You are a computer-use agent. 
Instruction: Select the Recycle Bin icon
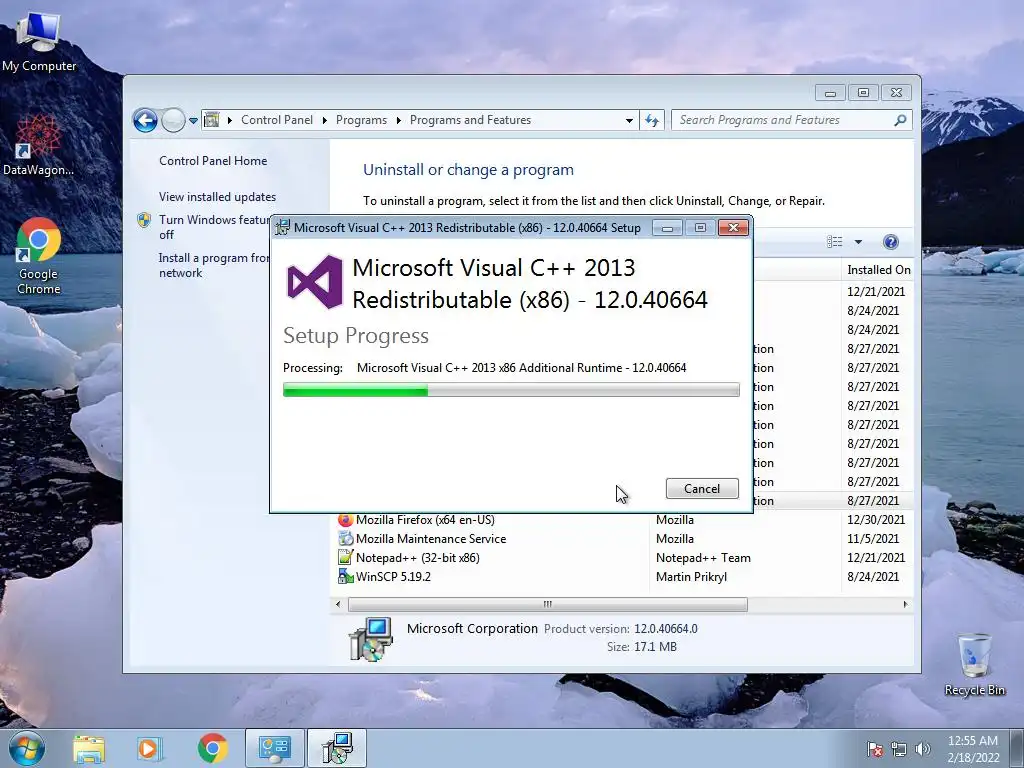(x=974, y=664)
